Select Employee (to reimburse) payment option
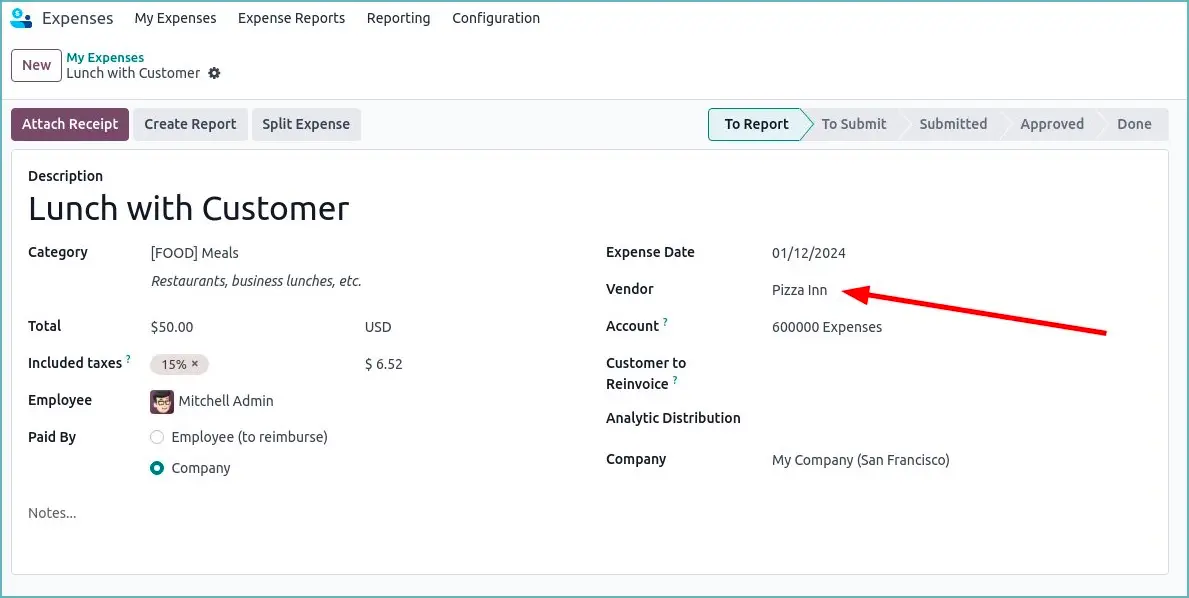This screenshot has width=1189, height=598. tap(157, 437)
